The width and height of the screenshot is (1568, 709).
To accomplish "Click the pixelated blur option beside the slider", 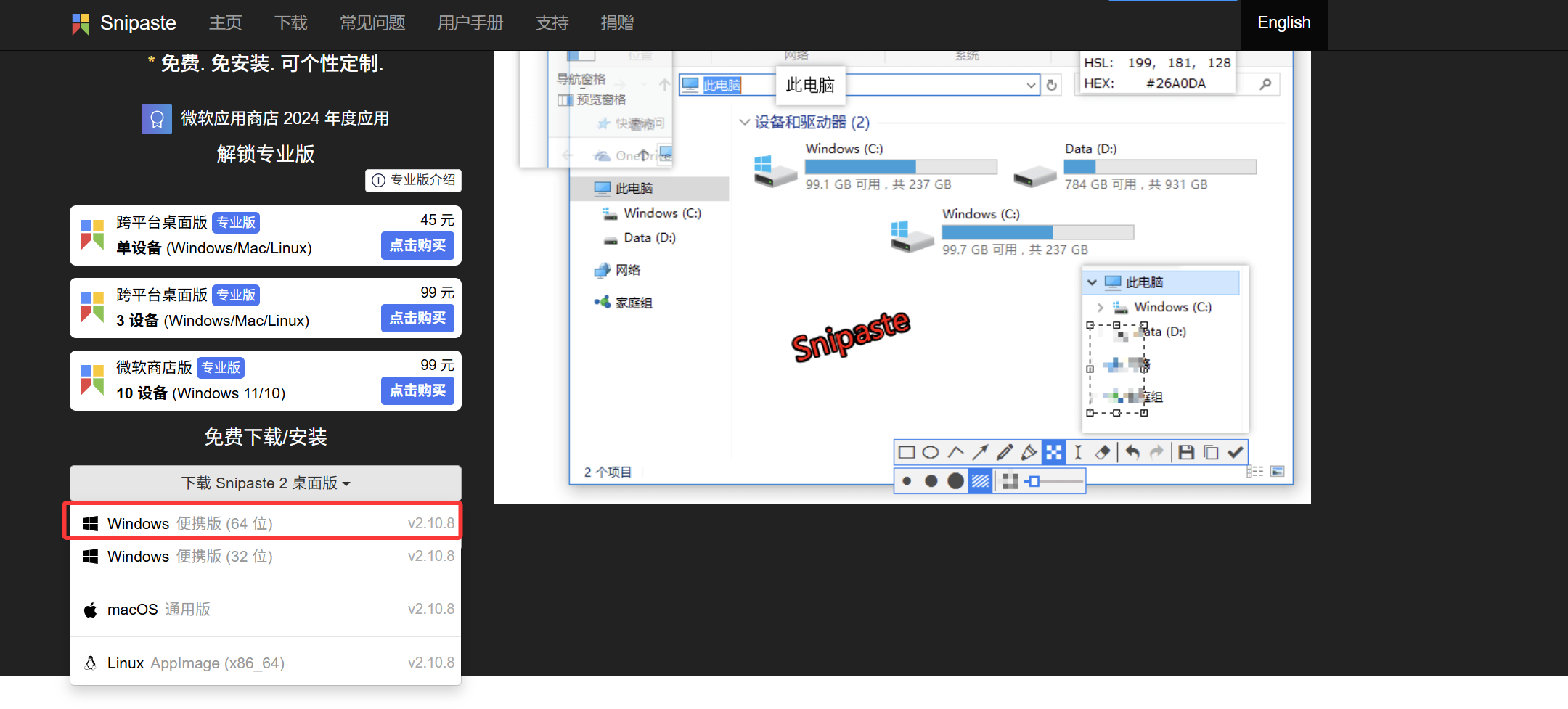I will pos(1010,481).
